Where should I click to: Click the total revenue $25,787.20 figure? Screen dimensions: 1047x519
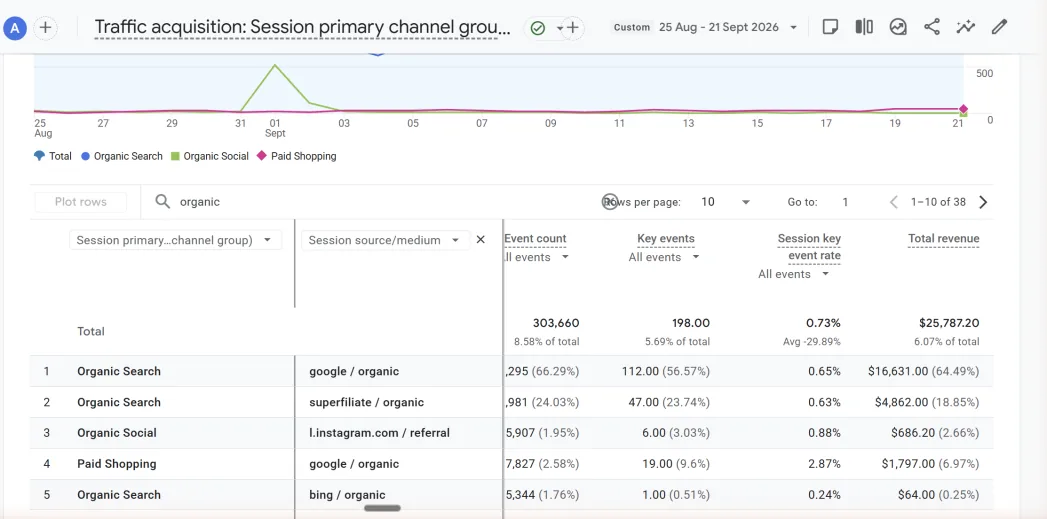pos(949,323)
